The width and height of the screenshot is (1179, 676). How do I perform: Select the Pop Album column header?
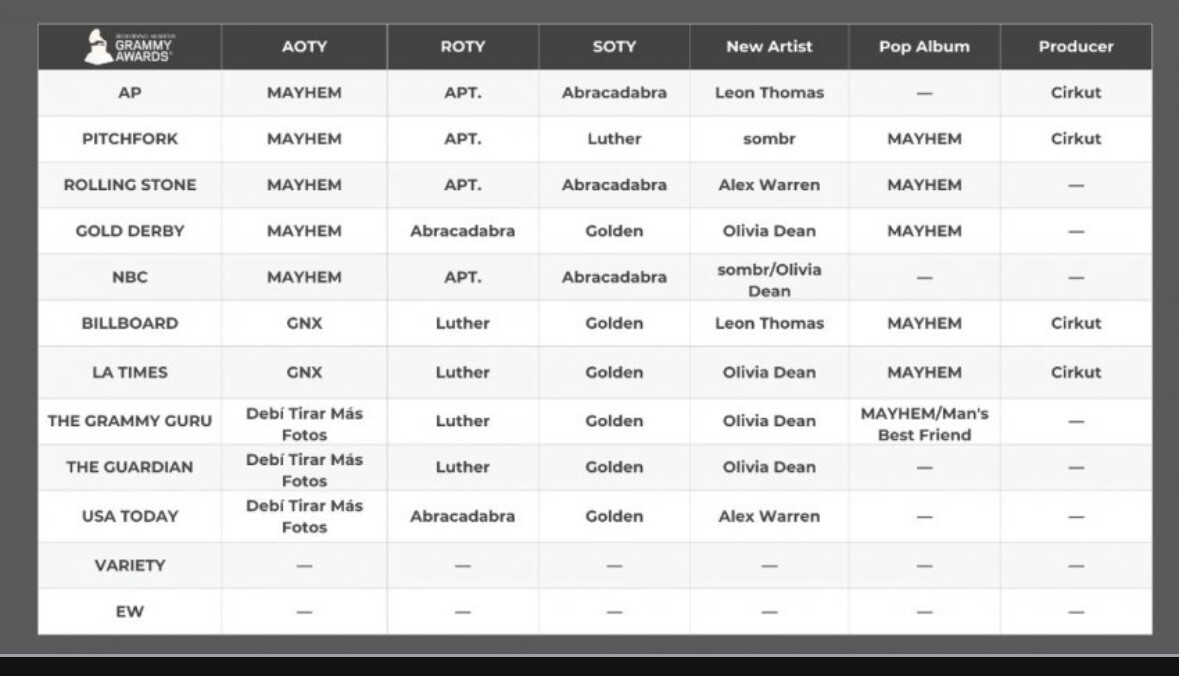tap(924, 47)
